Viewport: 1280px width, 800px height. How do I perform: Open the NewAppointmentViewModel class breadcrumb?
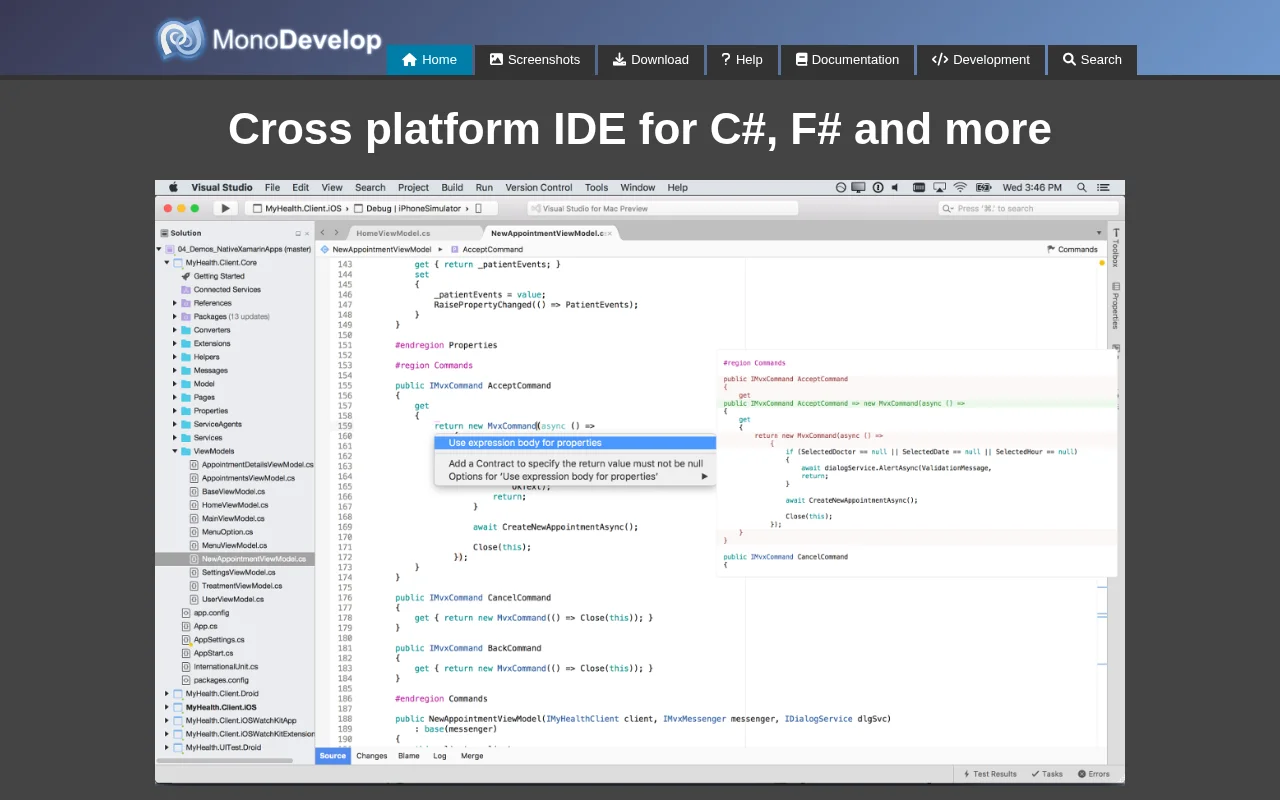point(375,249)
